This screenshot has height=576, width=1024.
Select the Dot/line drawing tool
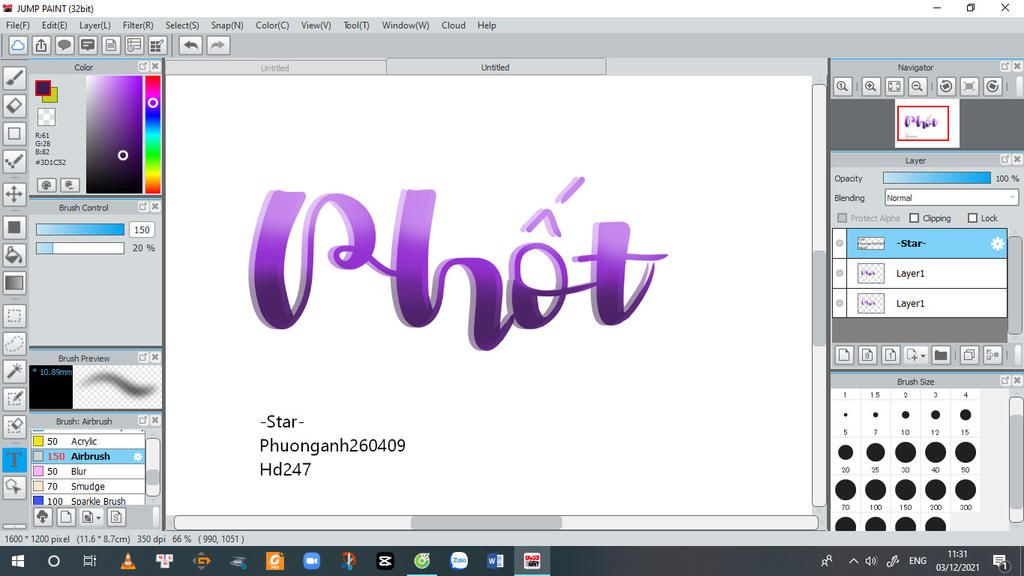coord(14,161)
